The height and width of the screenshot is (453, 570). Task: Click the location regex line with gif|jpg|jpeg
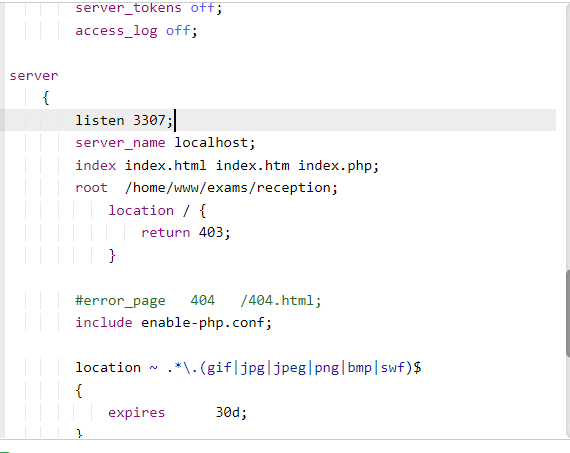tap(248, 368)
